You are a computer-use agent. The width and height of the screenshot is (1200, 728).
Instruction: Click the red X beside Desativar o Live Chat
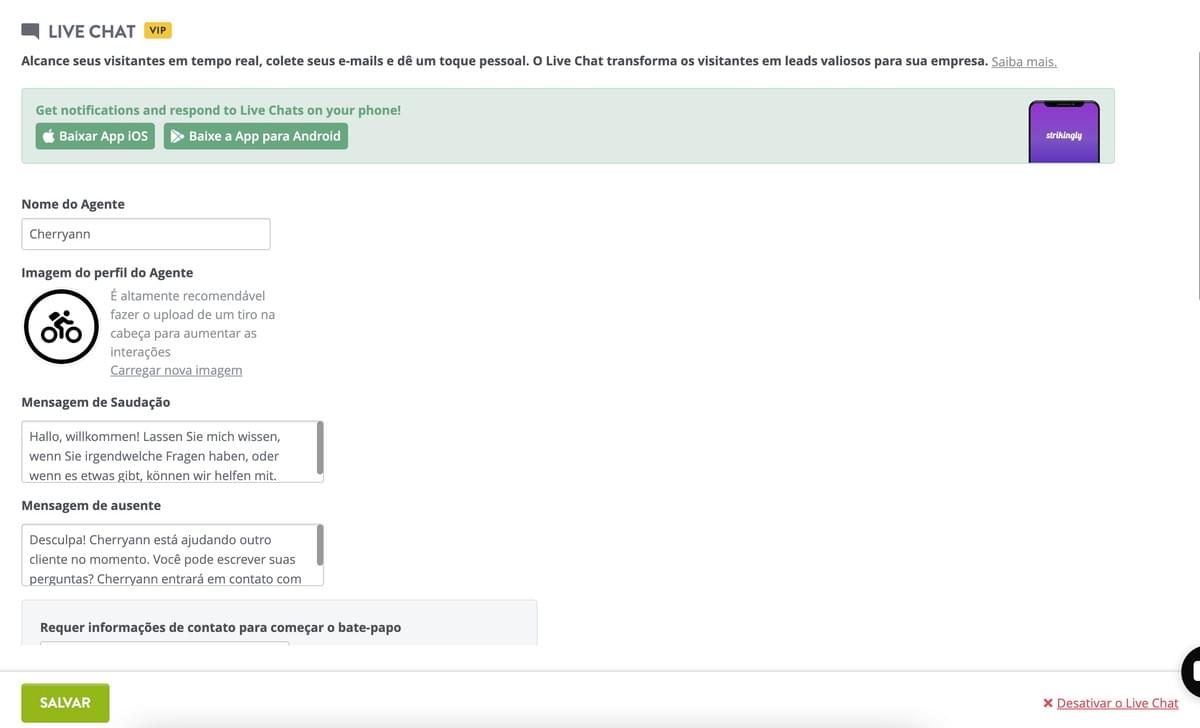pyautogui.click(x=1048, y=703)
